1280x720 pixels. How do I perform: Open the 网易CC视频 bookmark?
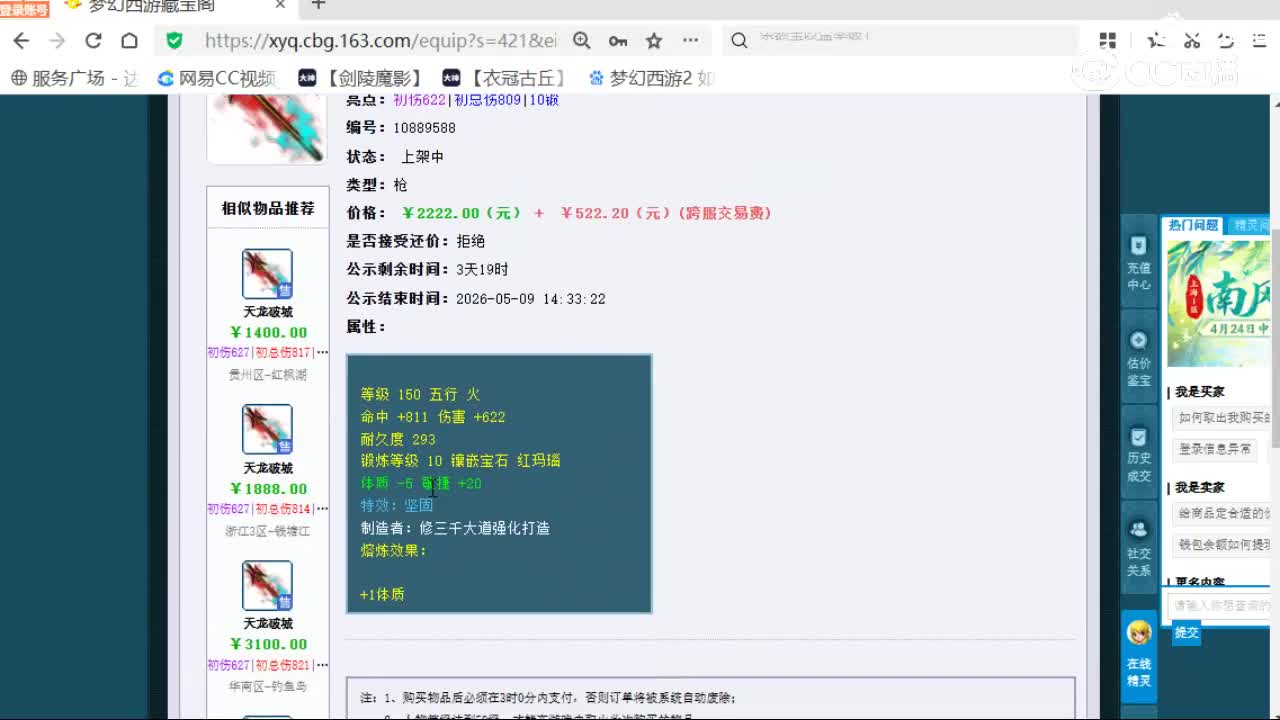coord(217,78)
